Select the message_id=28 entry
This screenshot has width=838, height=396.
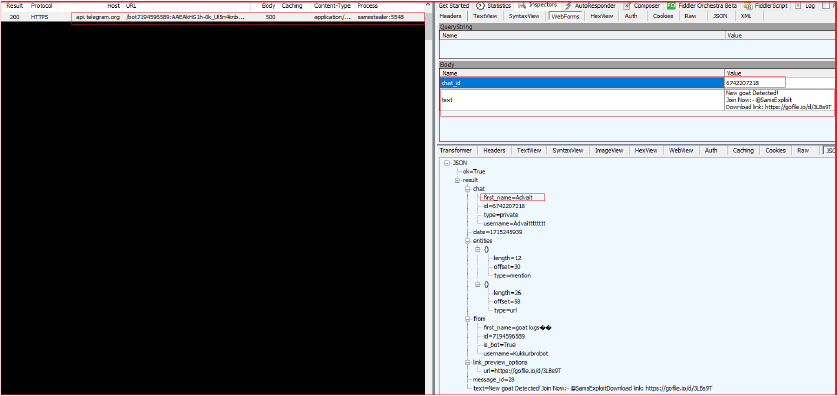[493, 379]
